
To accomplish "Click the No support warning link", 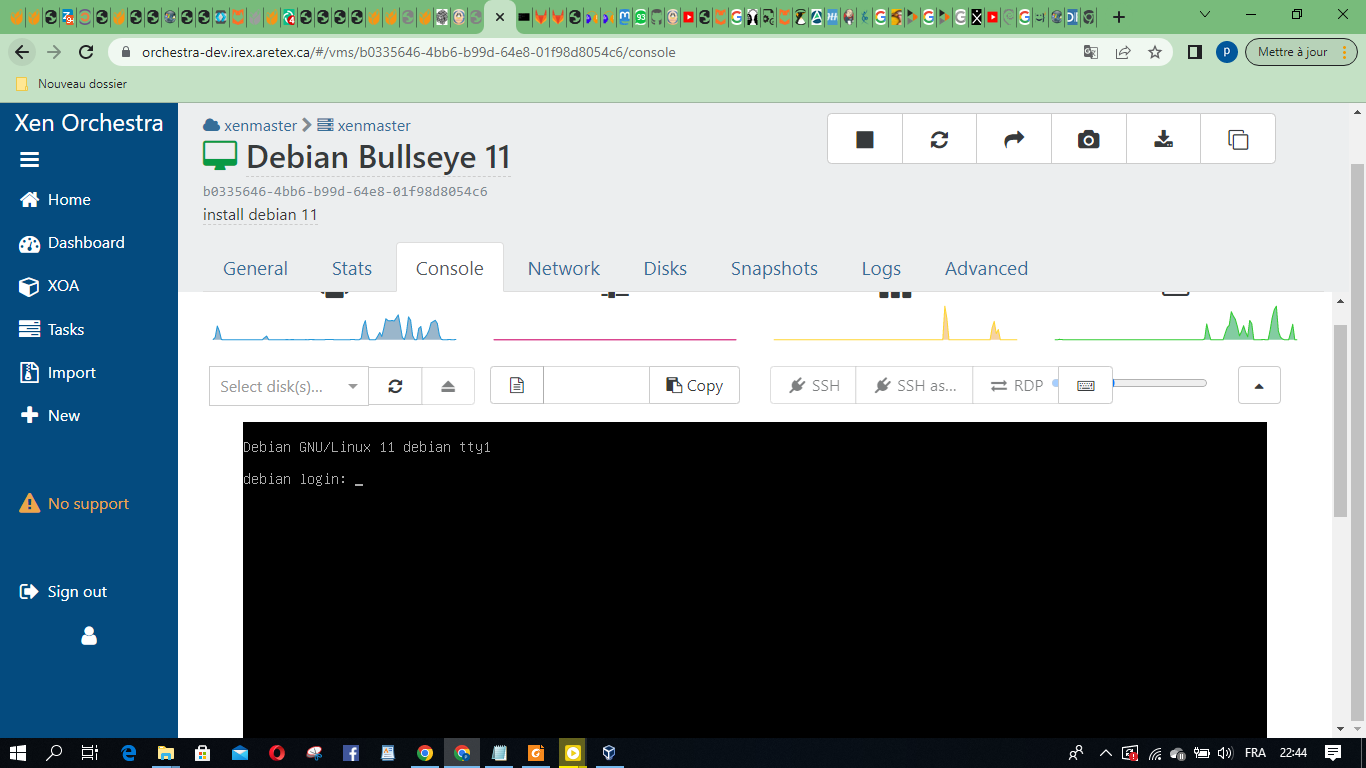I will pyautogui.click(x=75, y=504).
